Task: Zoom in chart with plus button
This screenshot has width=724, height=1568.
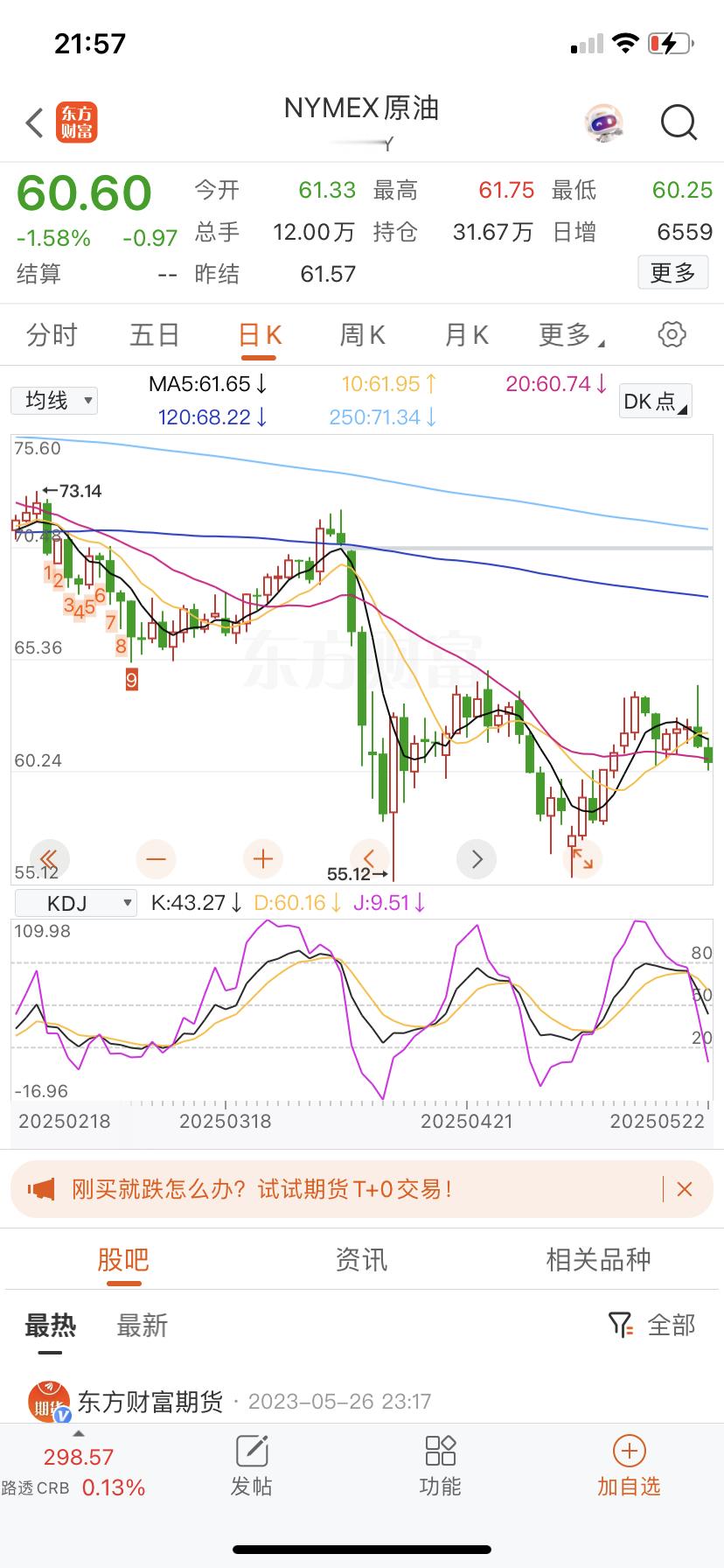Action: 263,858
